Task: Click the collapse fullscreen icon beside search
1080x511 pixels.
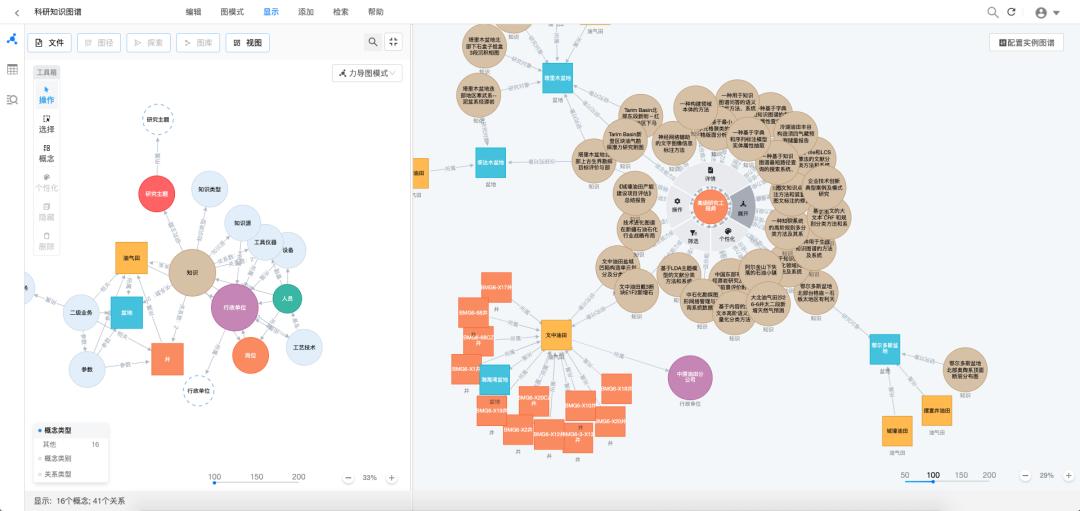Action: pos(394,42)
